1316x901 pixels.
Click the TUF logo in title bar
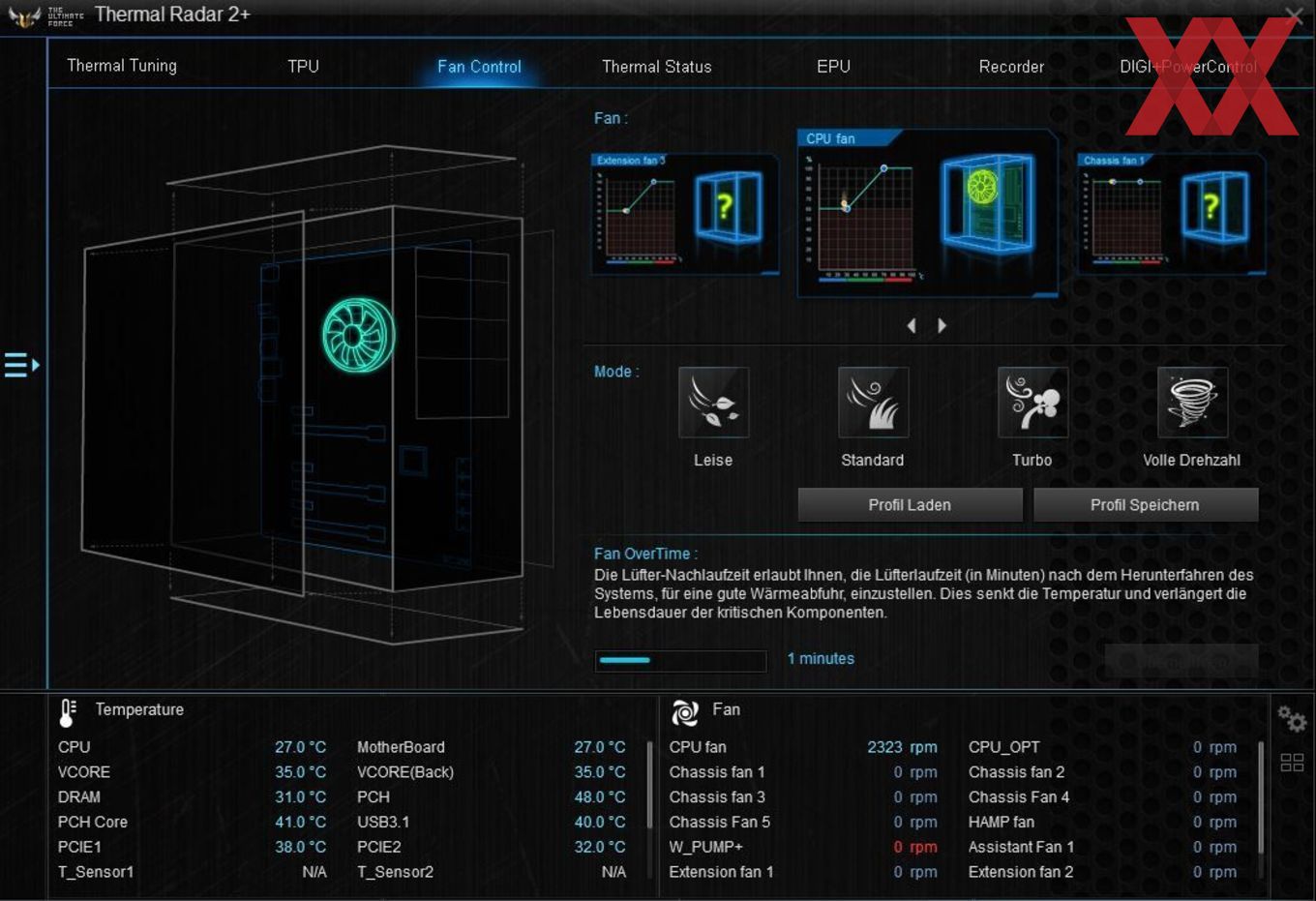[24, 15]
